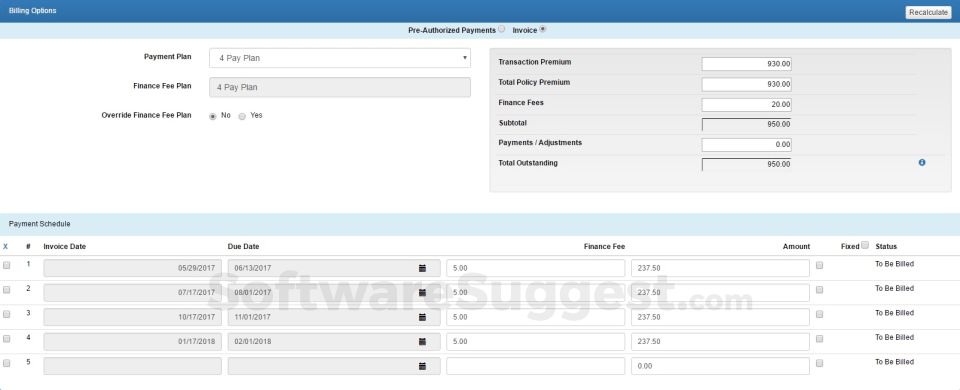This screenshot has width=960, height=390.
Task: Click the Invoice Date column header
Action: point(64,247)
